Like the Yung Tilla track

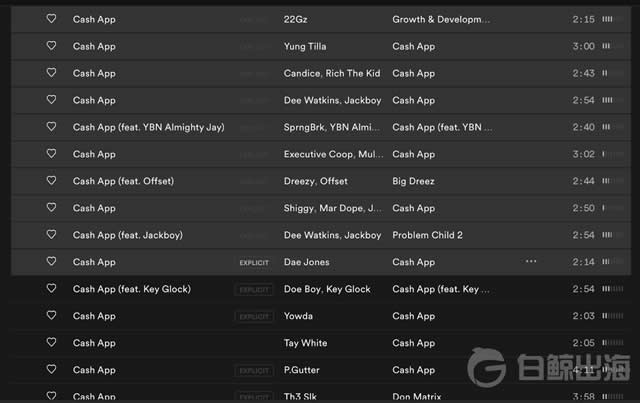[51, 46]
